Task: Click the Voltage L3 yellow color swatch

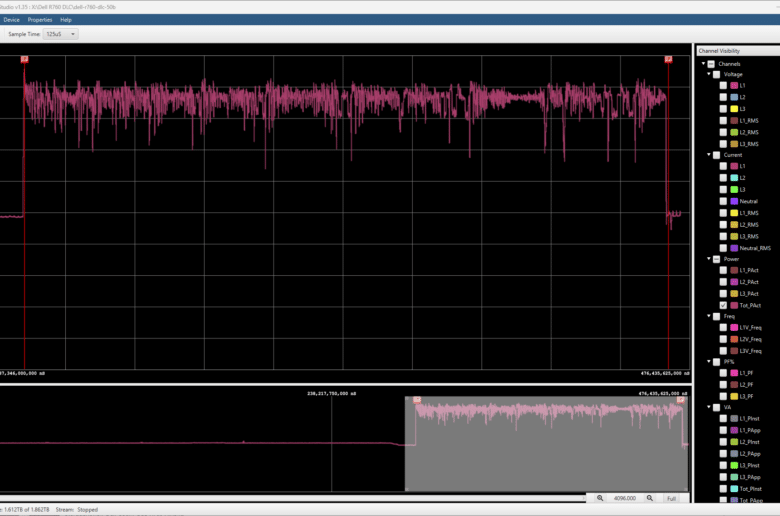Action: (x=734, y=108)
